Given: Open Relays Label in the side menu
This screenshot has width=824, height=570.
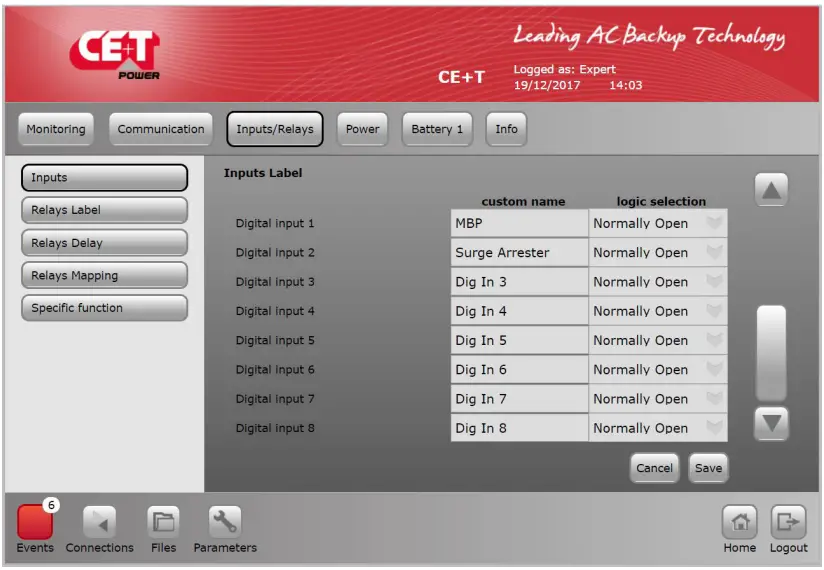Looking at the screenshot, I should coord(105,210).
